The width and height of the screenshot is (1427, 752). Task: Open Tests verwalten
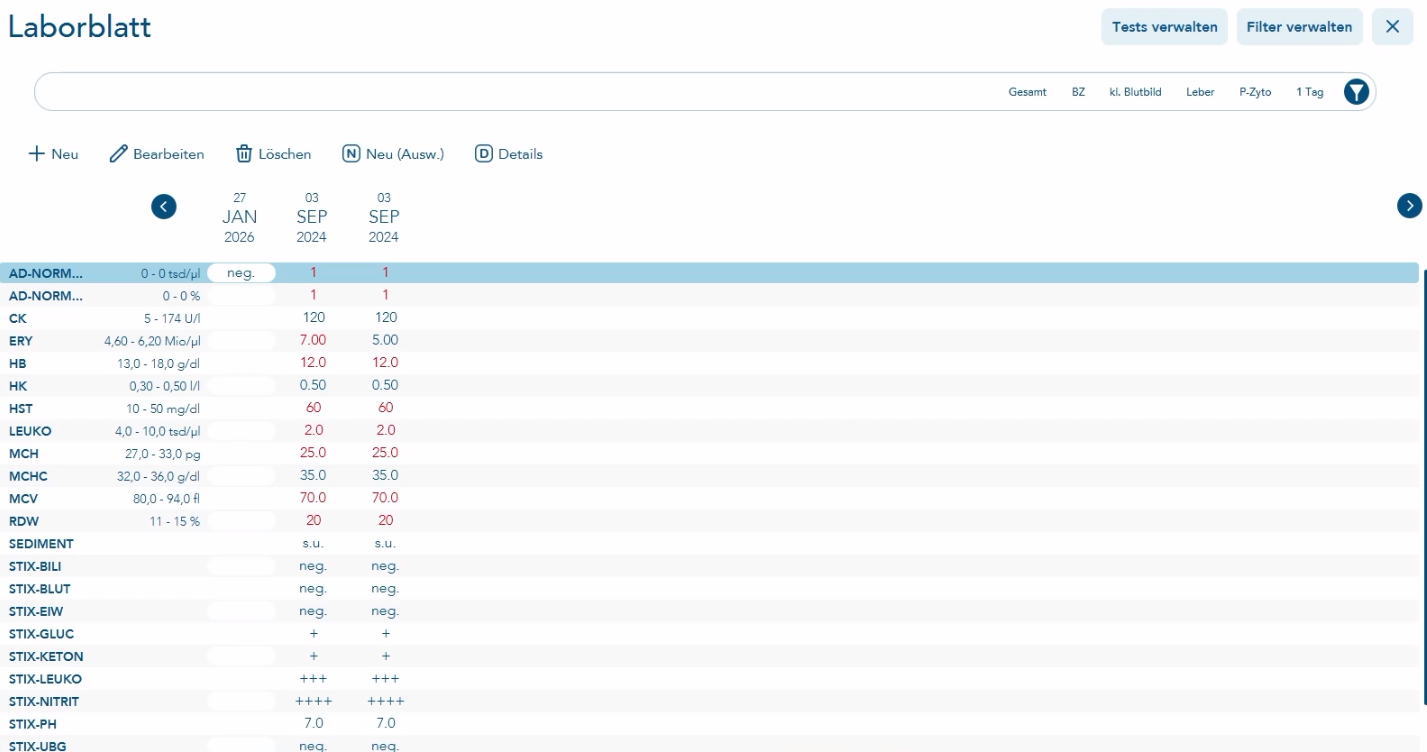pos(1164,27)
